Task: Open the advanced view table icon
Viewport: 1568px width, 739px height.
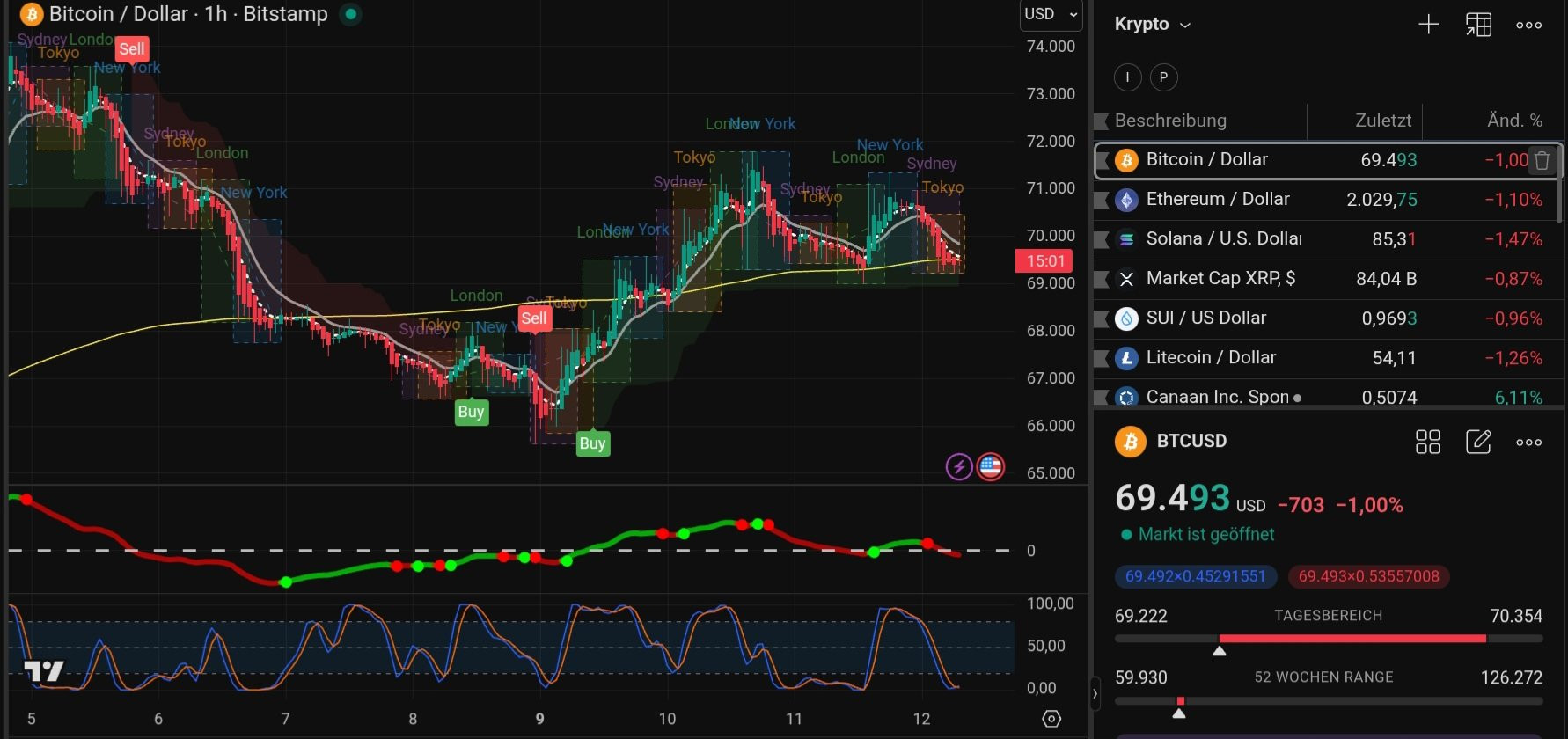Action: [1478, 25]
